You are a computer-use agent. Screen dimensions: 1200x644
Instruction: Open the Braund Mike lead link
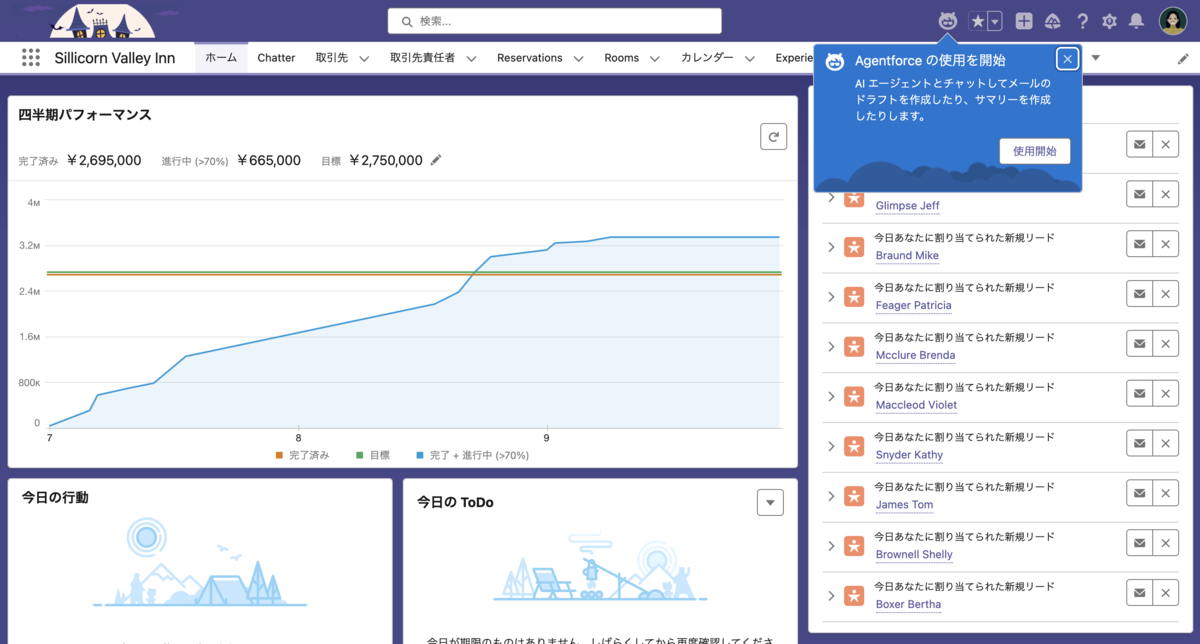pos(907,255)
